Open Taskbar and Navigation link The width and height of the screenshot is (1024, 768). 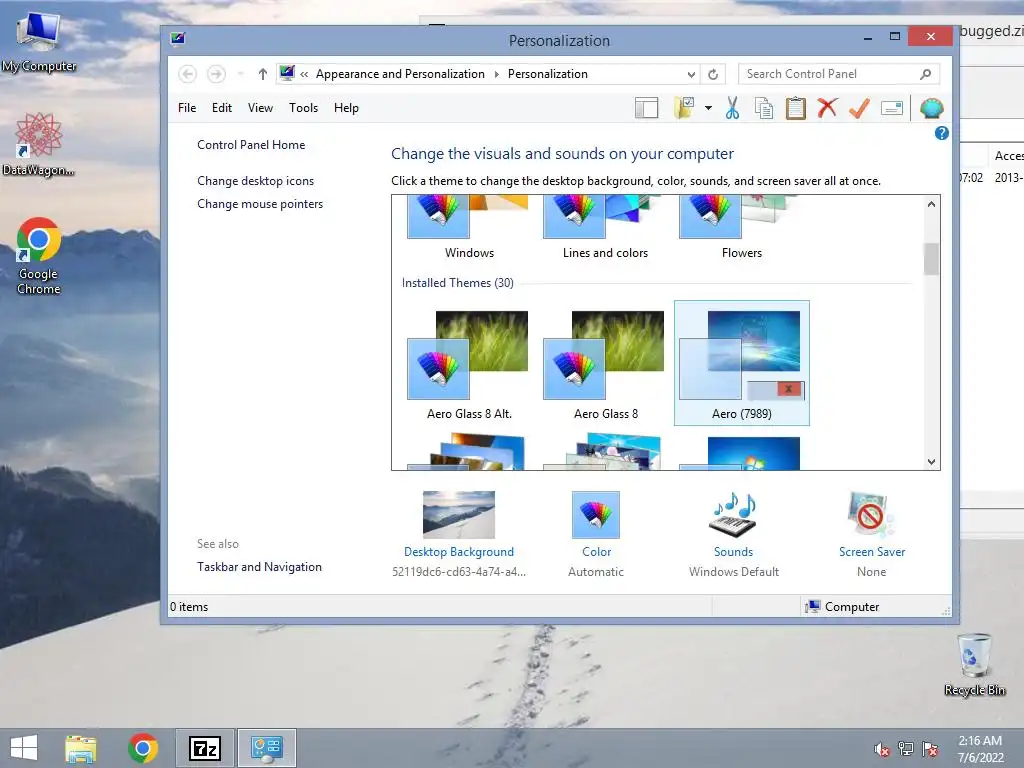point(259,567)
